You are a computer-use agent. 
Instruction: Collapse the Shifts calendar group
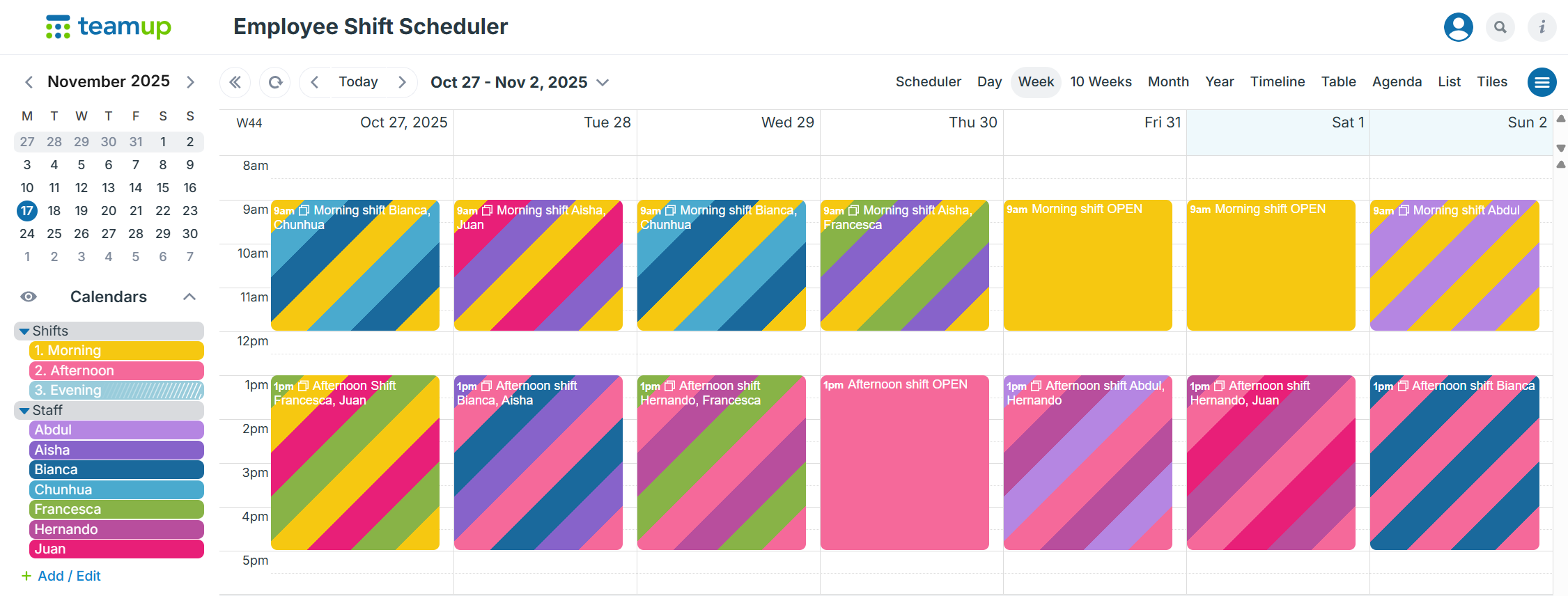(x=24, y=331)
